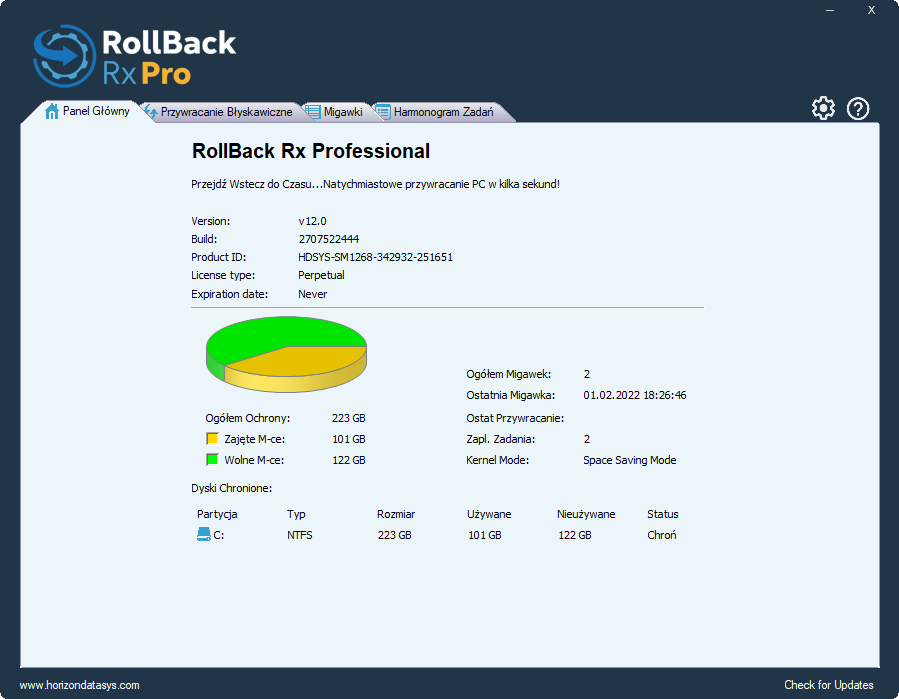
Task: Click the Never expiration date value
Action: pyautogui.click(x=312, y=294)
